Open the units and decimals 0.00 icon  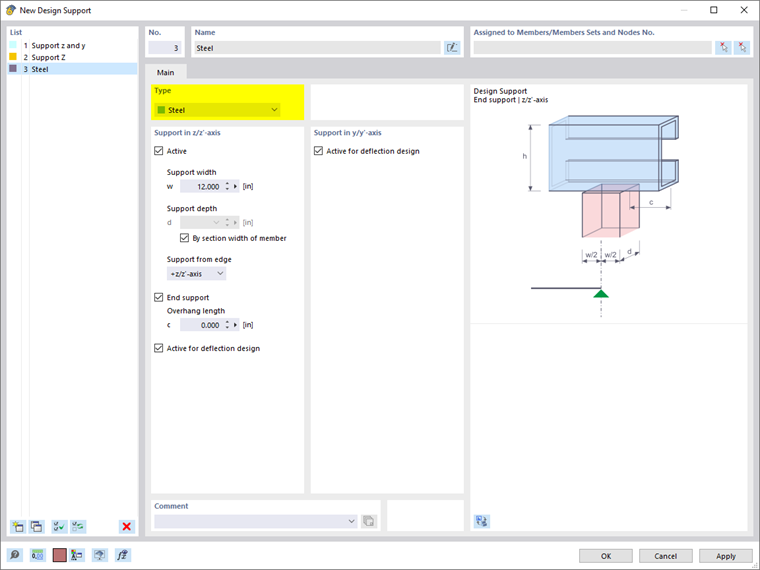37,555
